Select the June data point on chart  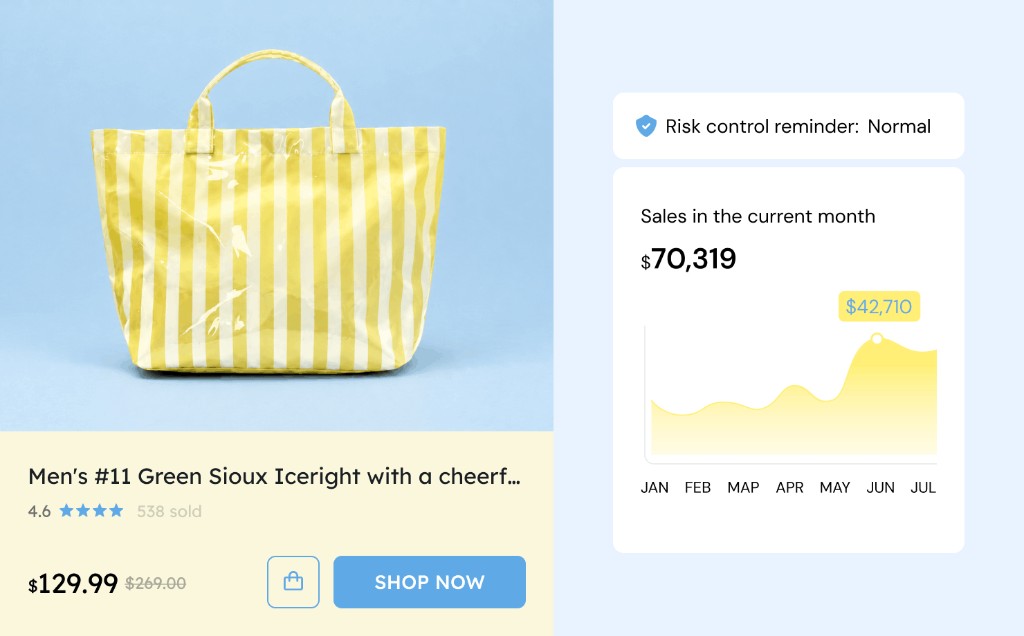click(877, 338)
